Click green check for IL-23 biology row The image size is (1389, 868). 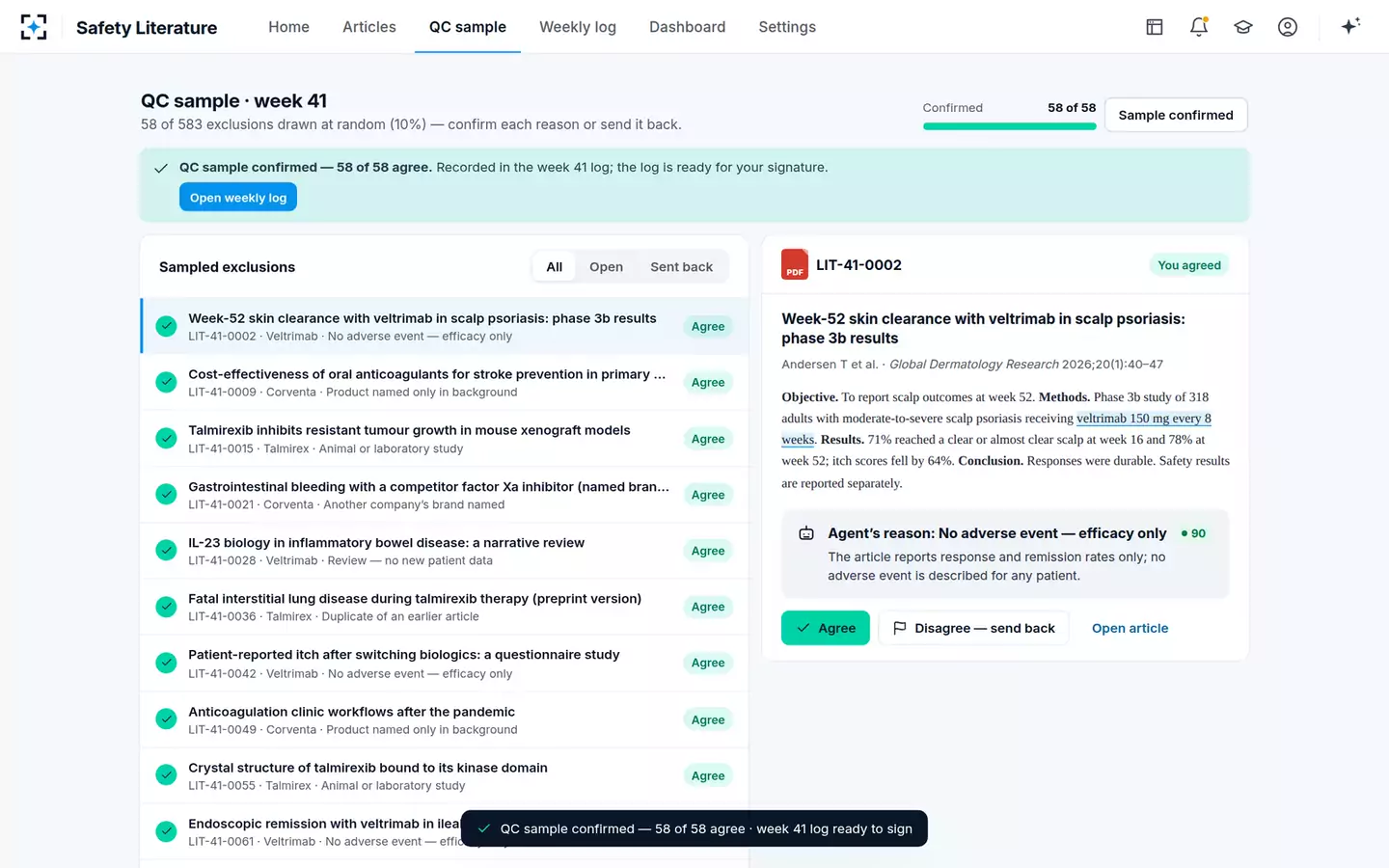pyautogui.click(x=167, y=550)
